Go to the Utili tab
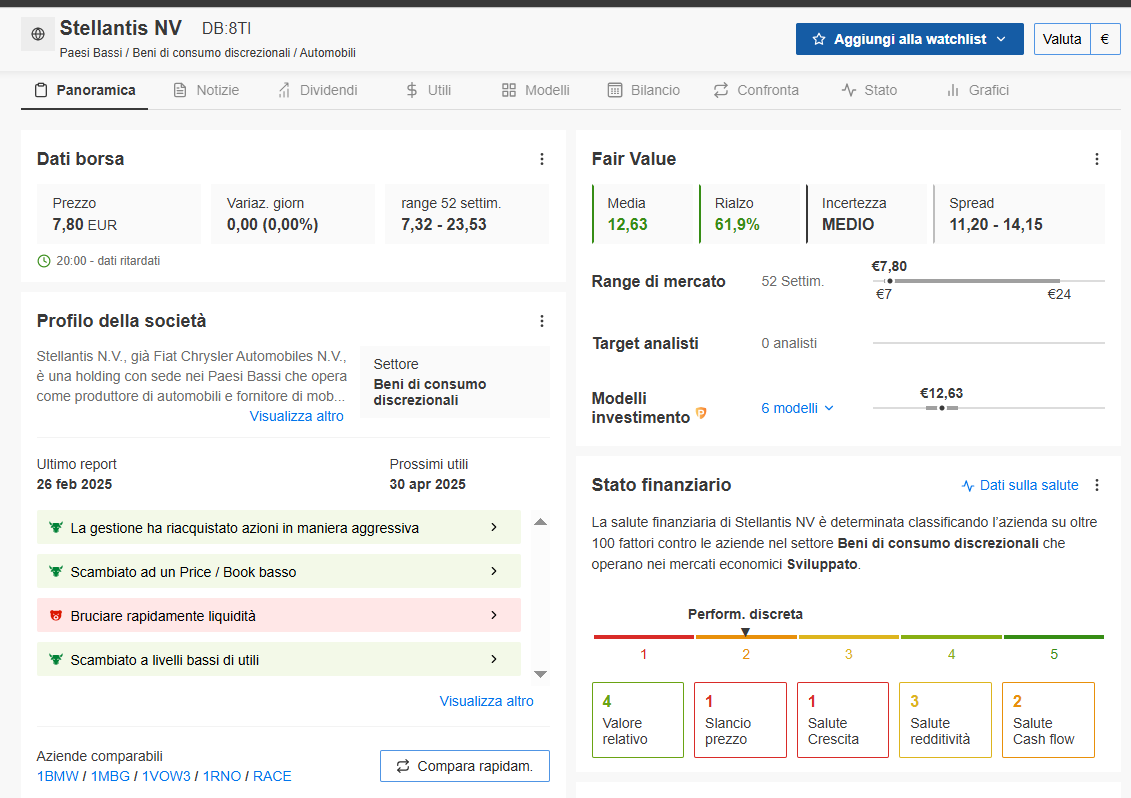This screenshot has width=1131, height=798. 428,90
